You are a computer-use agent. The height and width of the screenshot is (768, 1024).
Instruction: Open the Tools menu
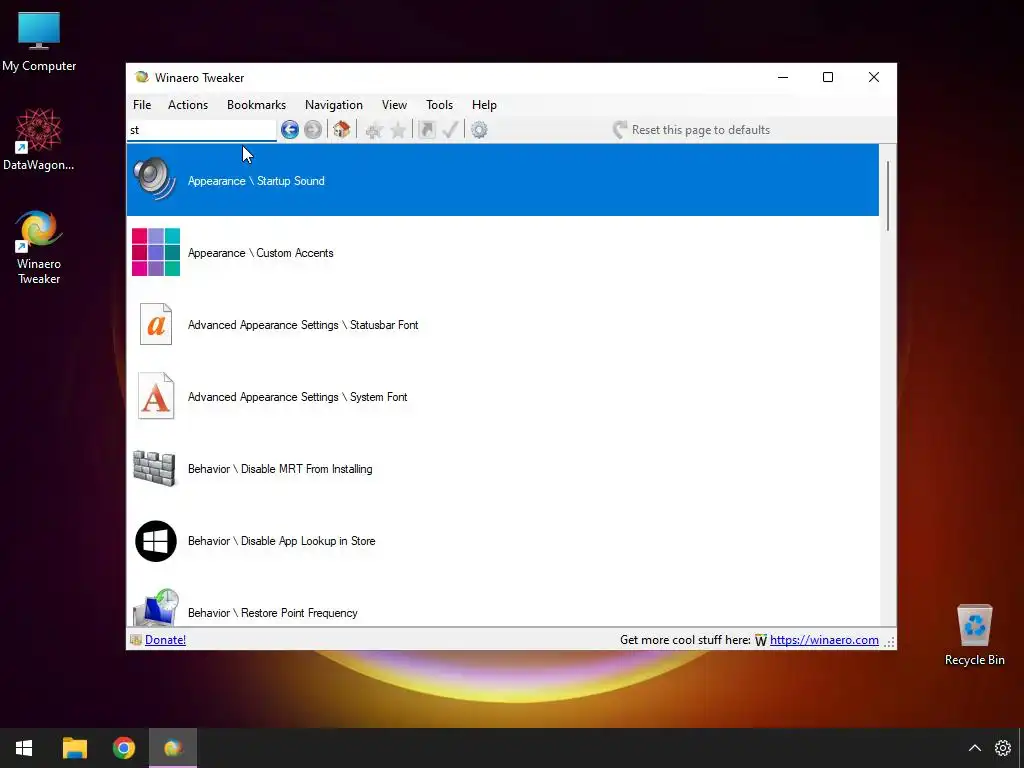coord(440,104)
